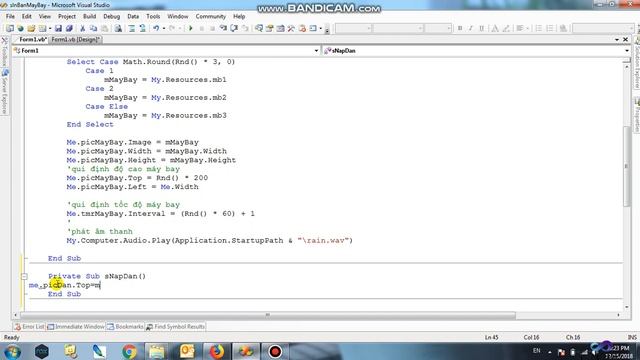Open the Find Symbol Results panel tab
This screenshot has width=640, height=360.
[x=176, y=327]
